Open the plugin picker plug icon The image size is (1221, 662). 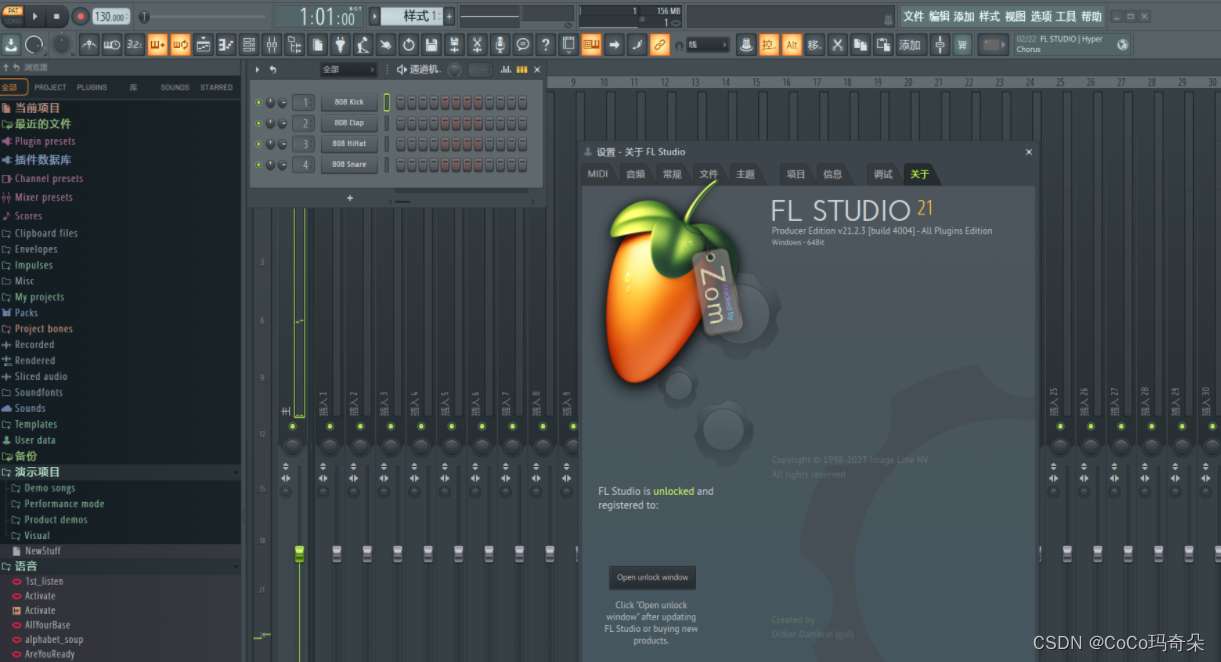click(x=340, y=45)
